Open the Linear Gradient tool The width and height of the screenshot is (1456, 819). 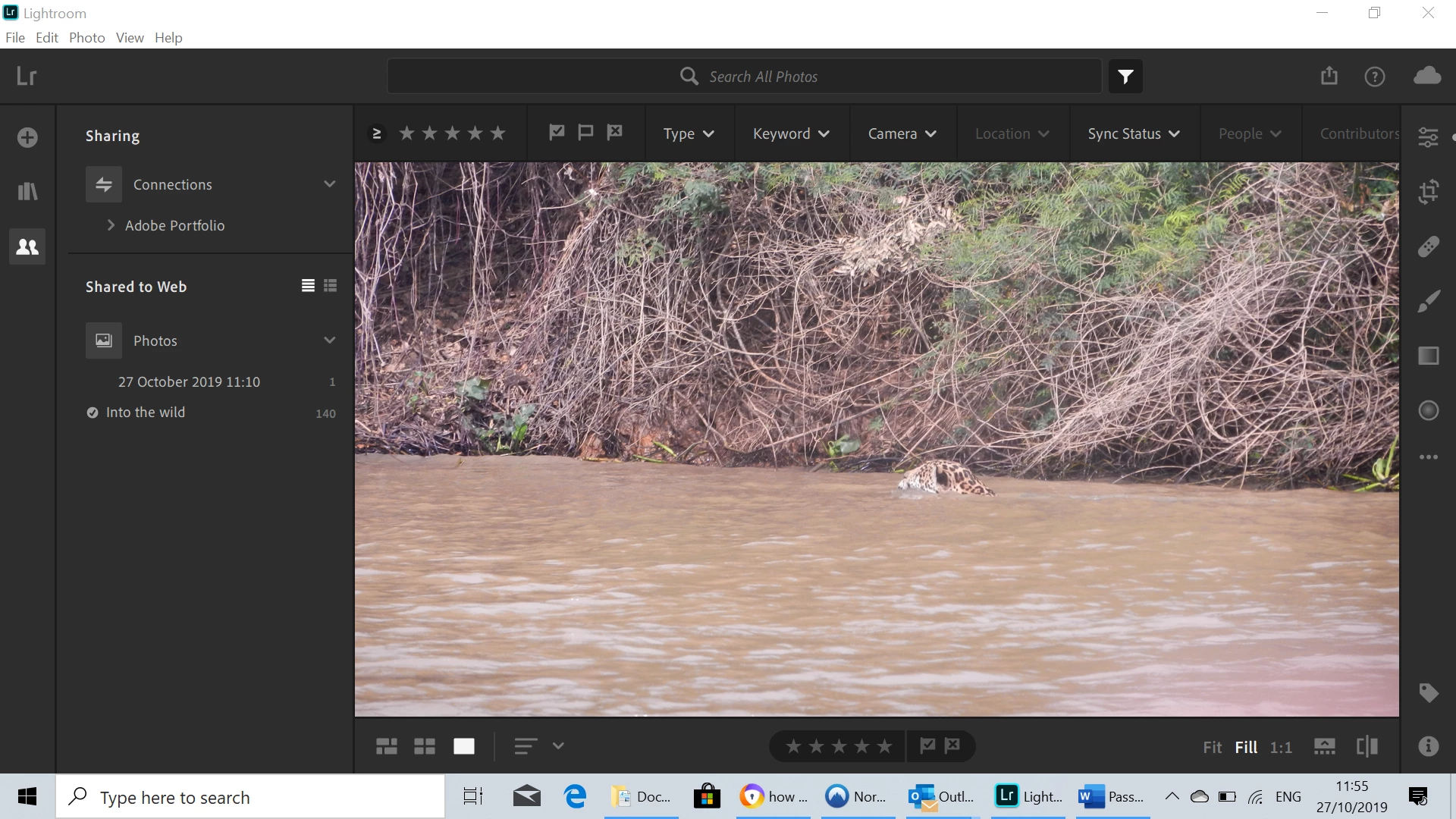(1428, 356)
